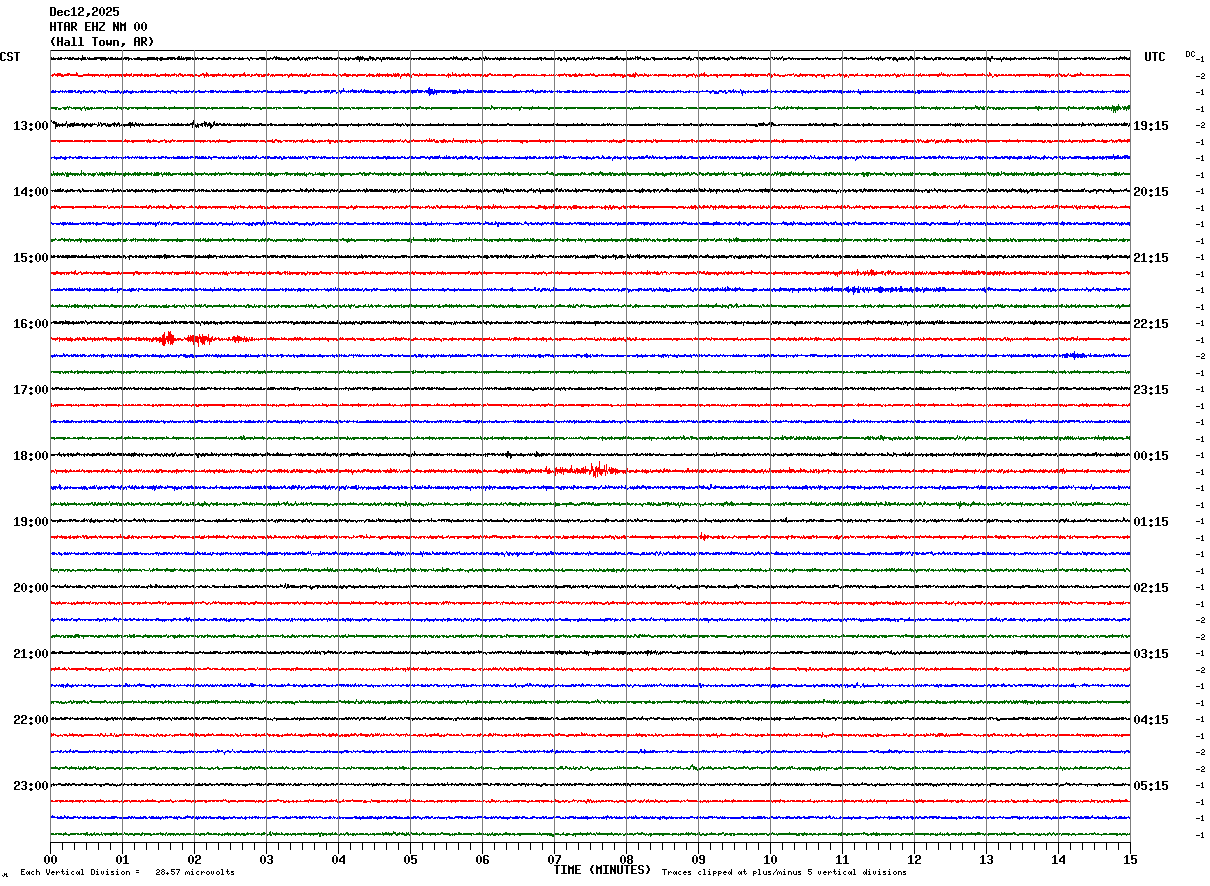Click minute 01 on the time axis
The image size is (1210, 886).
coord(122,859)
